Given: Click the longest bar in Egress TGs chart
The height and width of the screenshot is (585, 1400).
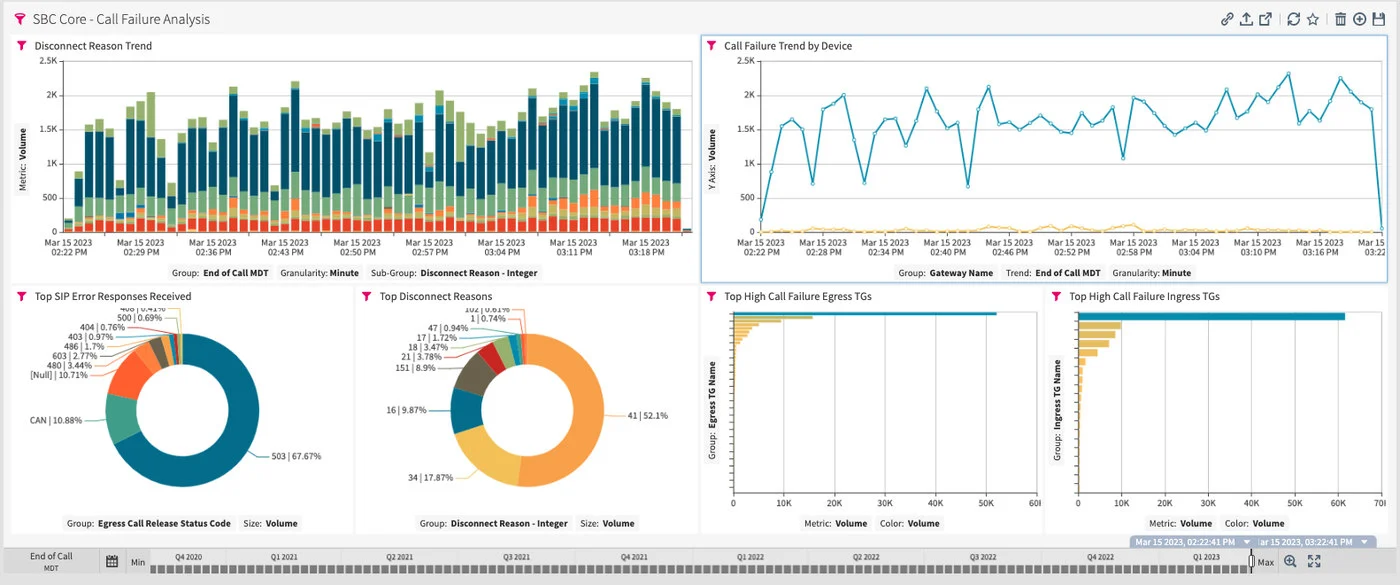Looking at the screenshot, I should click(x=865, y=313).
